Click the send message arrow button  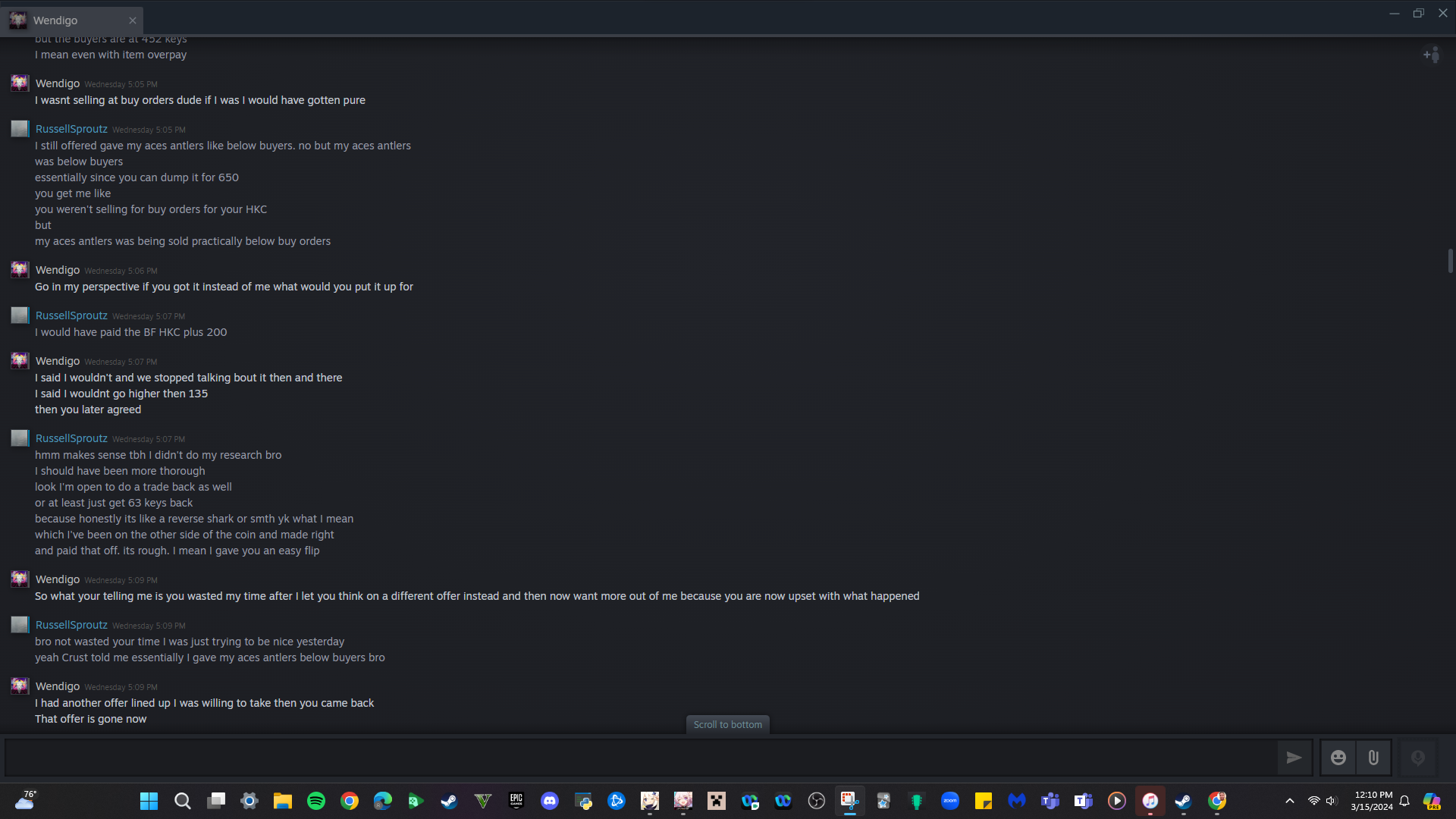coord(1294,757)
